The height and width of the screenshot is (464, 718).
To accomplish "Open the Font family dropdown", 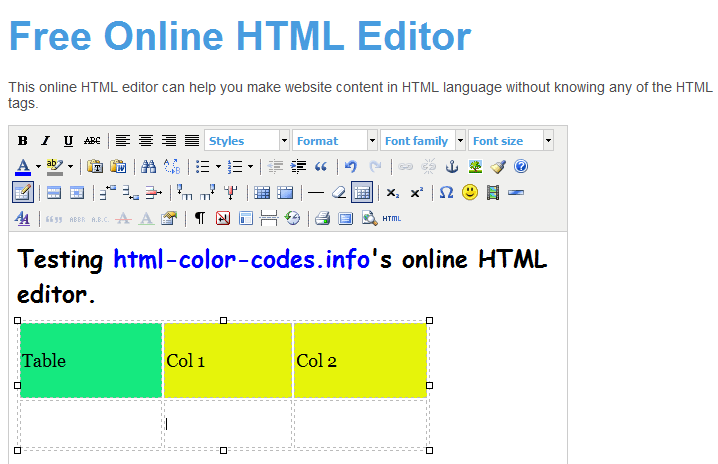I will point(423,141).
